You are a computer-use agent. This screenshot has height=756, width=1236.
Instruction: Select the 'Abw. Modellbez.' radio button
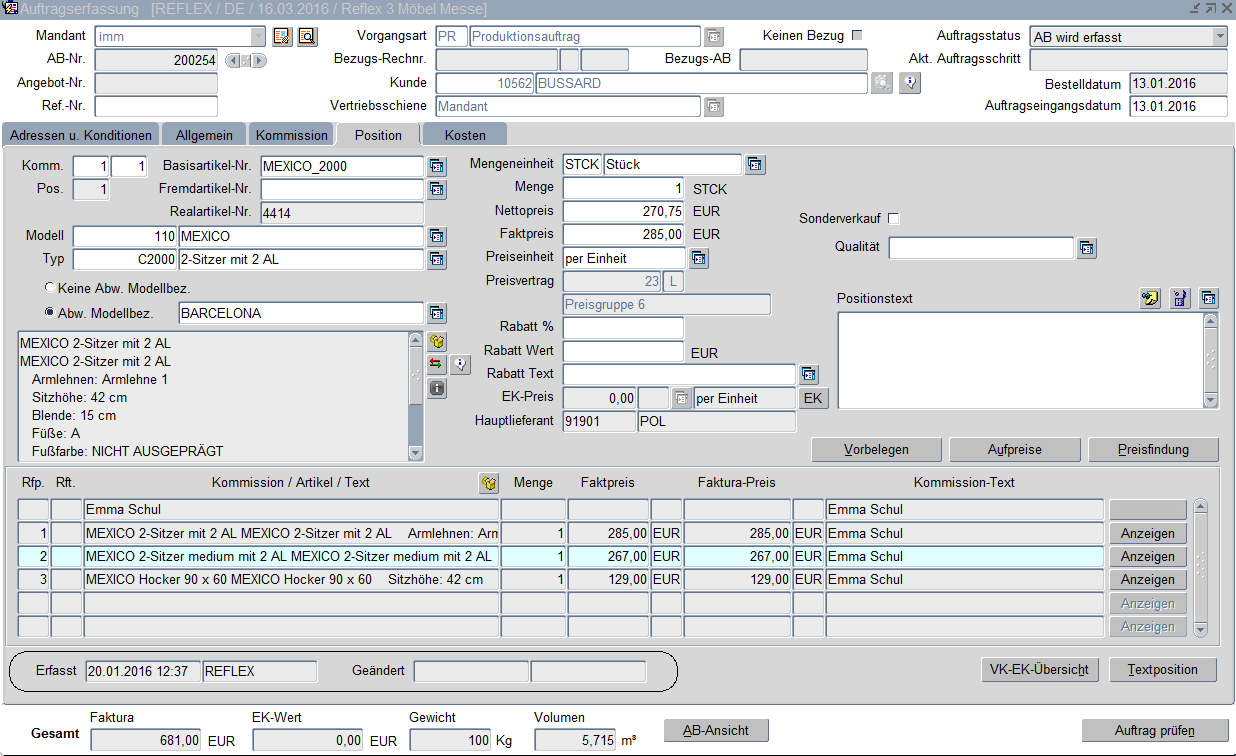(49, 312)
